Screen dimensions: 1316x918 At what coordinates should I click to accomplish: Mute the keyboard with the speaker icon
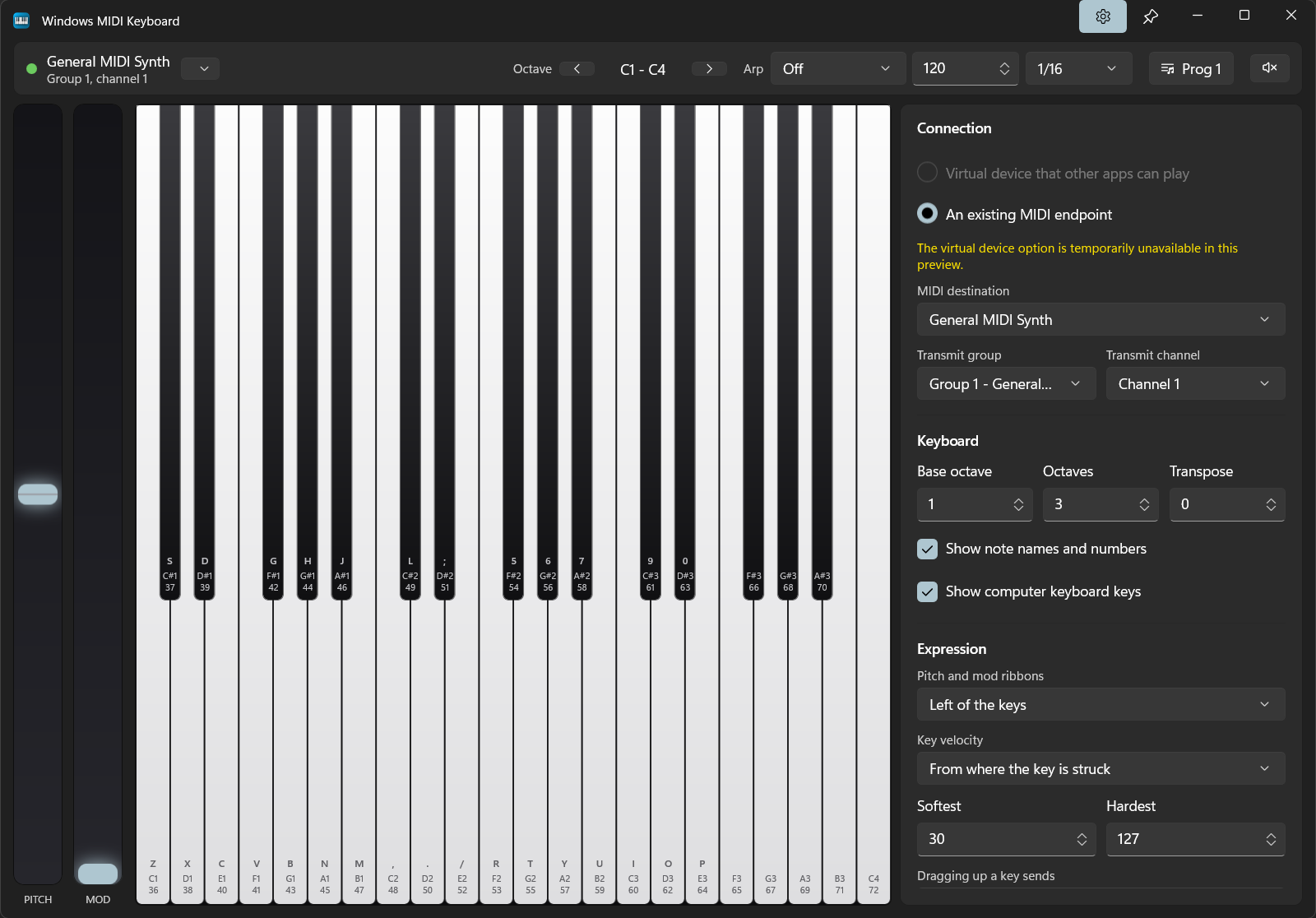[1269, 68]
